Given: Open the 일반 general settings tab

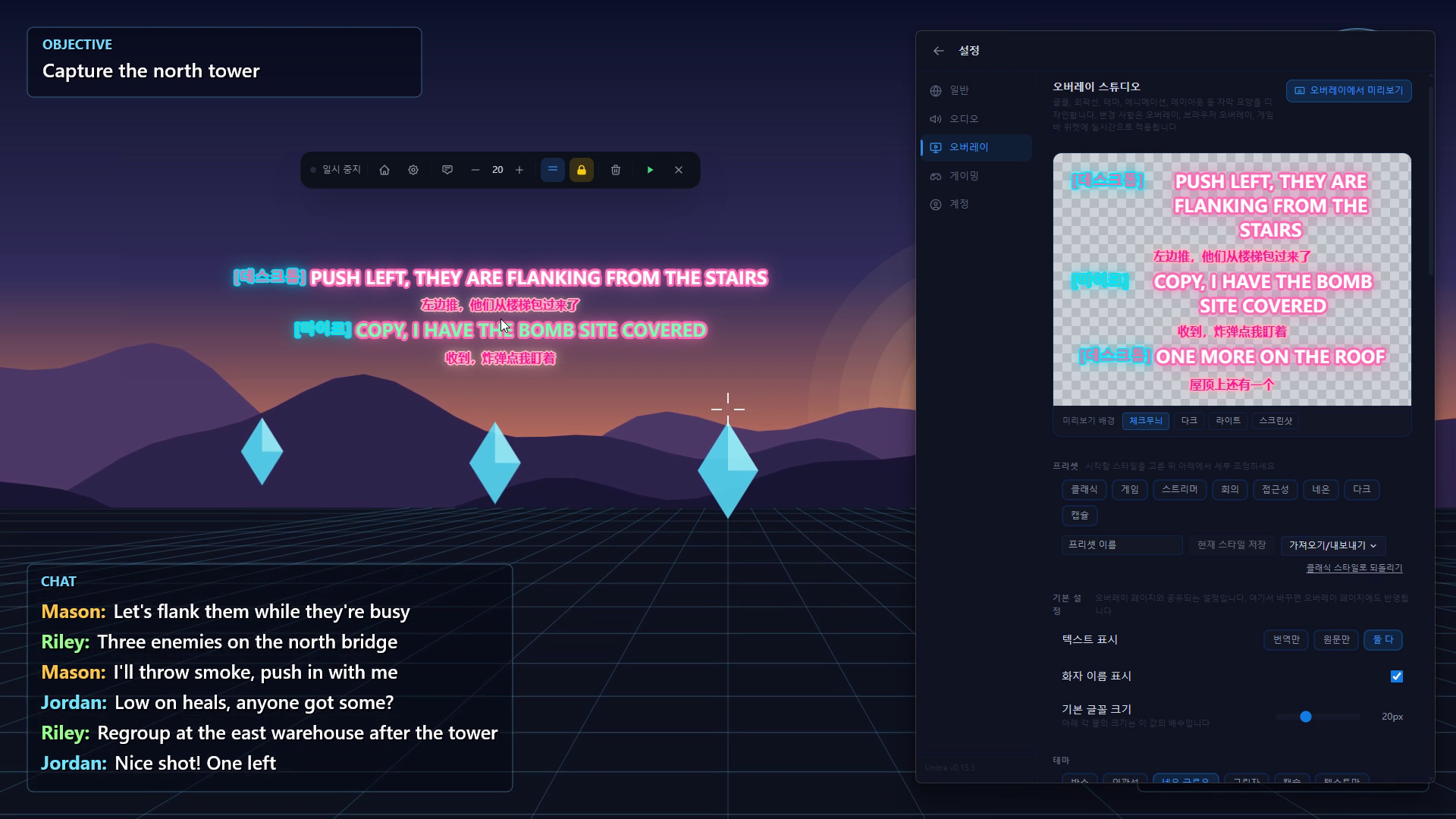Looking at the screenshot, I should point(976,90).
